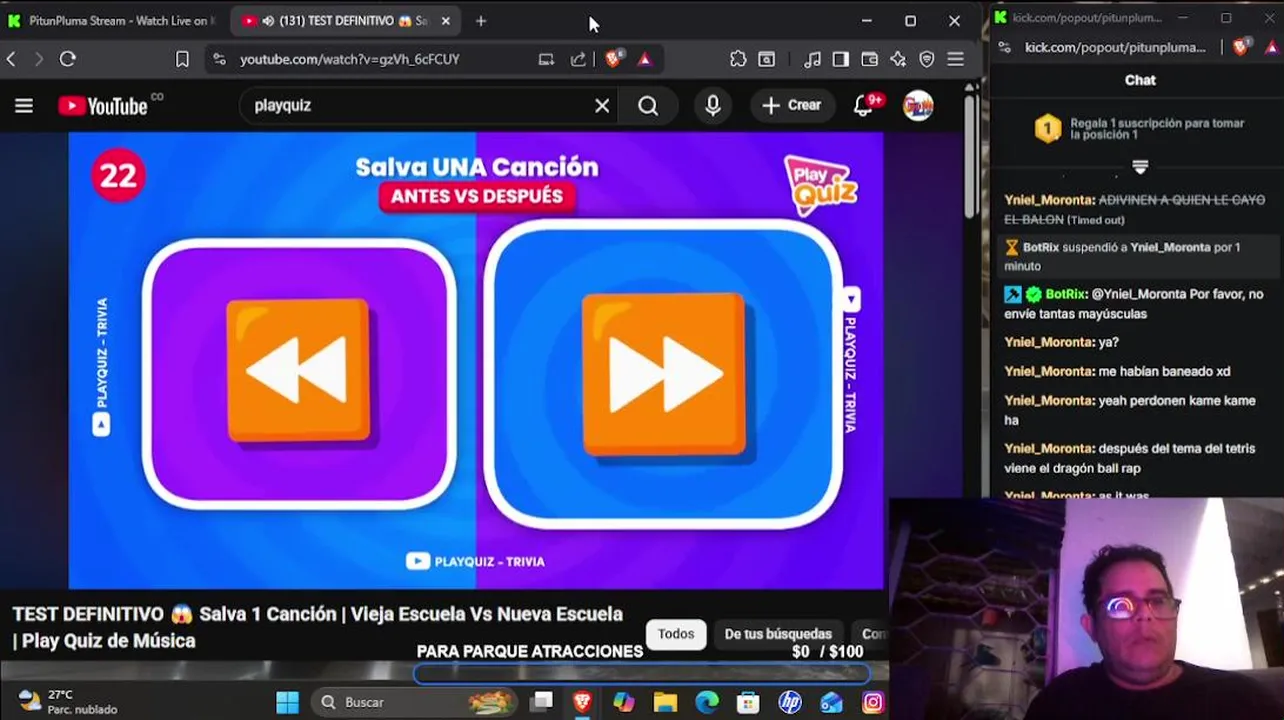The image size is (1284, 720).
Task: Open the YouTube guide hamburger menu
Action: (x=24, y=105)
